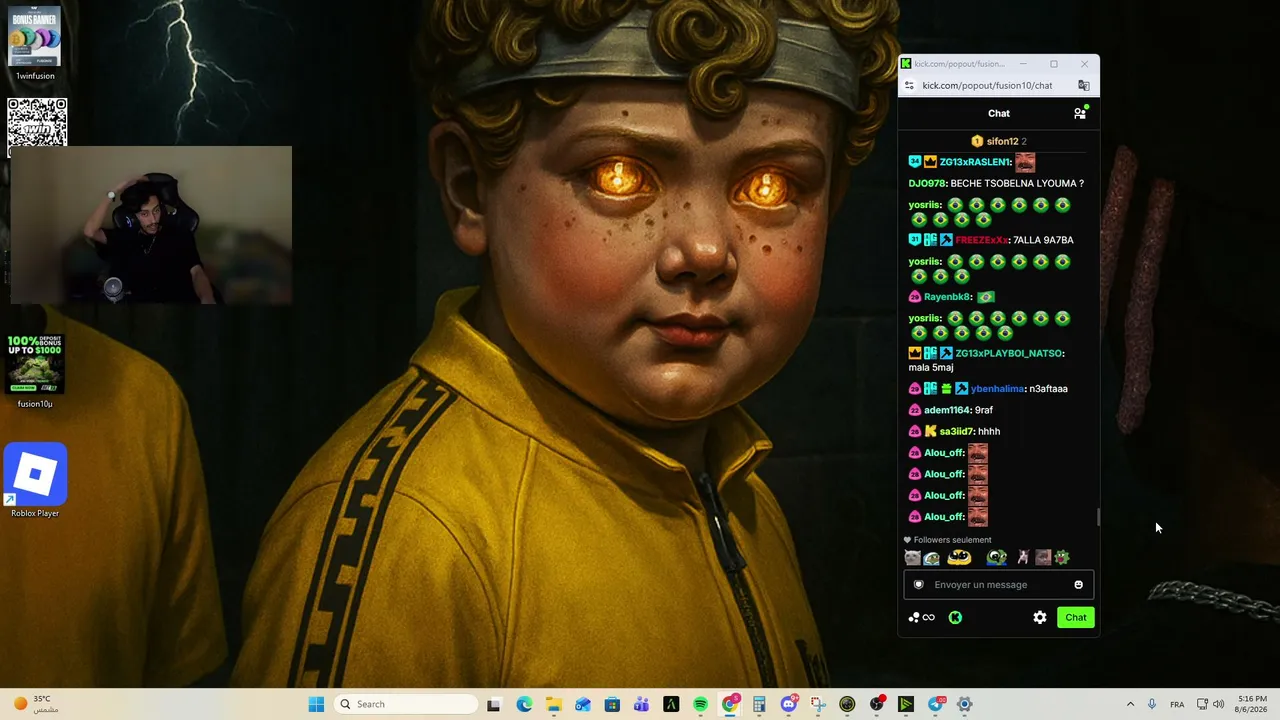This screenshot has width=1280, height=720.
Task: Open Discord from the taskbar
Action: [x=789, y=704]
